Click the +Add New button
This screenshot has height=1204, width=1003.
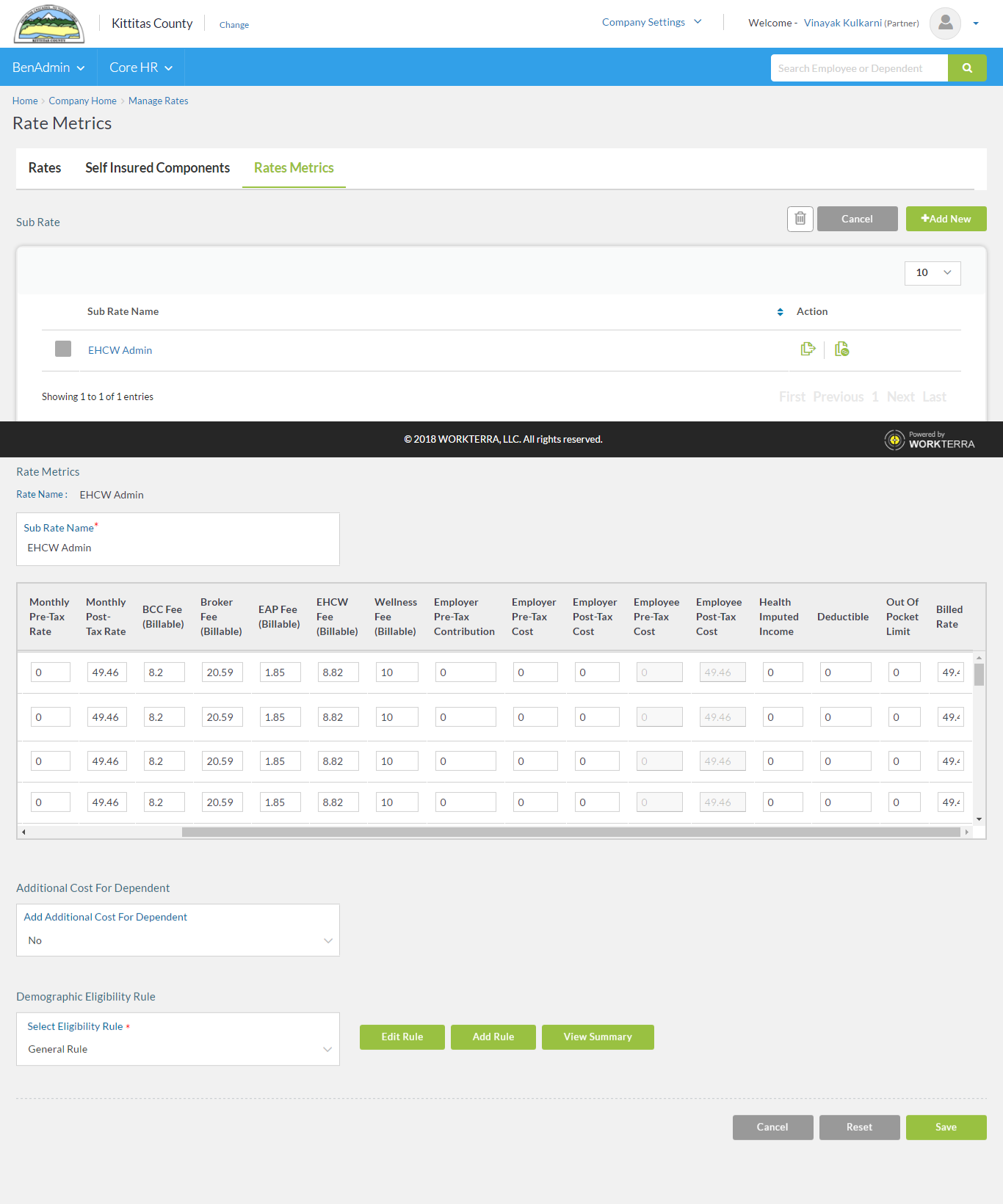click(946, 219)
